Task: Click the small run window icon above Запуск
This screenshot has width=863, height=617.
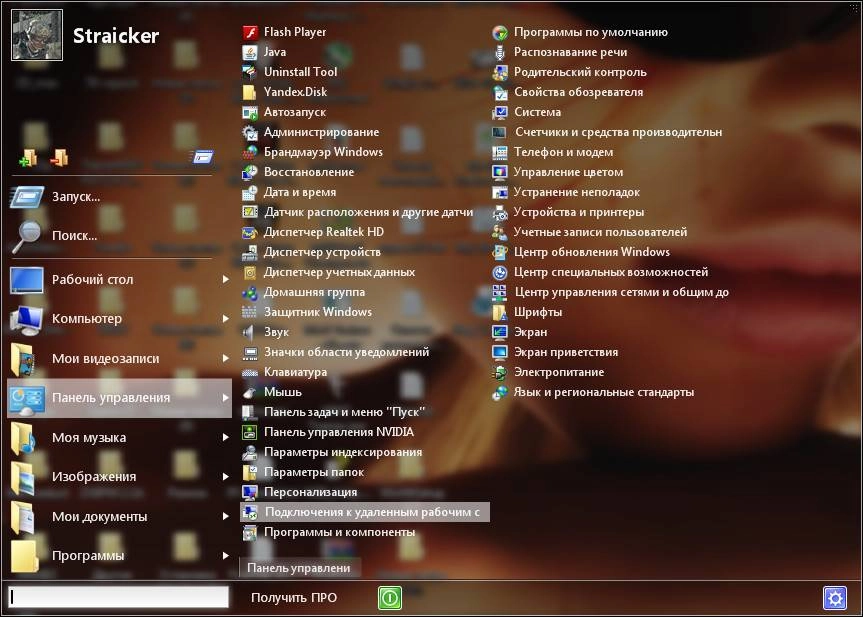Action: 202,157
